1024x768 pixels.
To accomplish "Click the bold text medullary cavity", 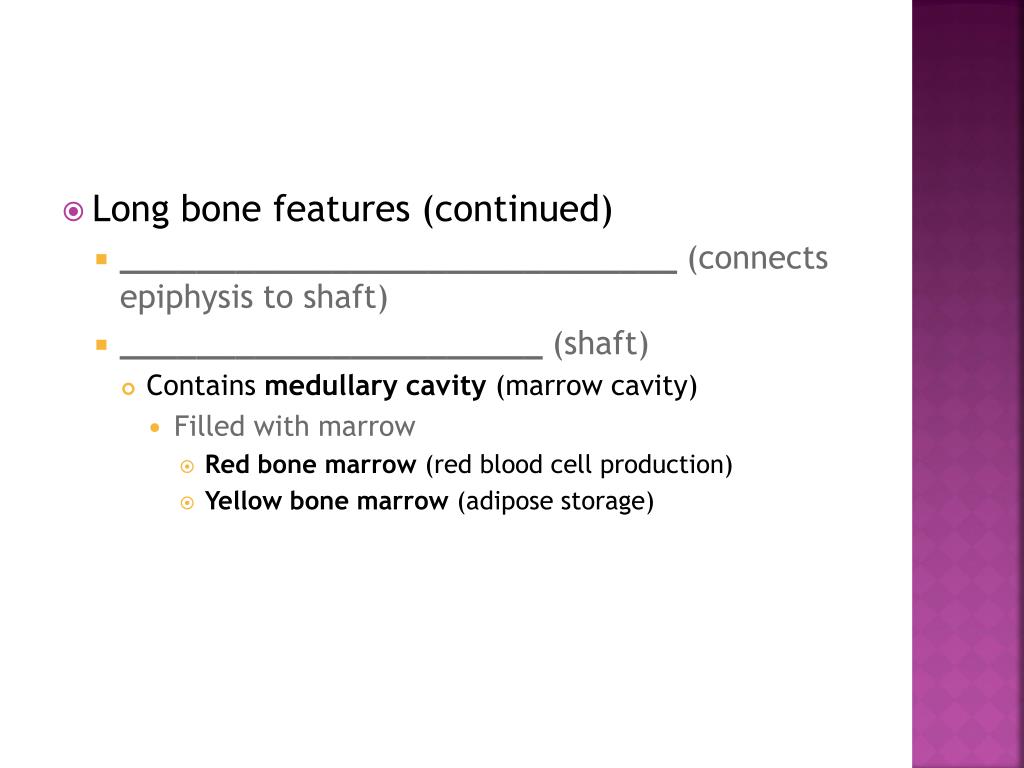I will pyautogui.click(x=376, y=385).
